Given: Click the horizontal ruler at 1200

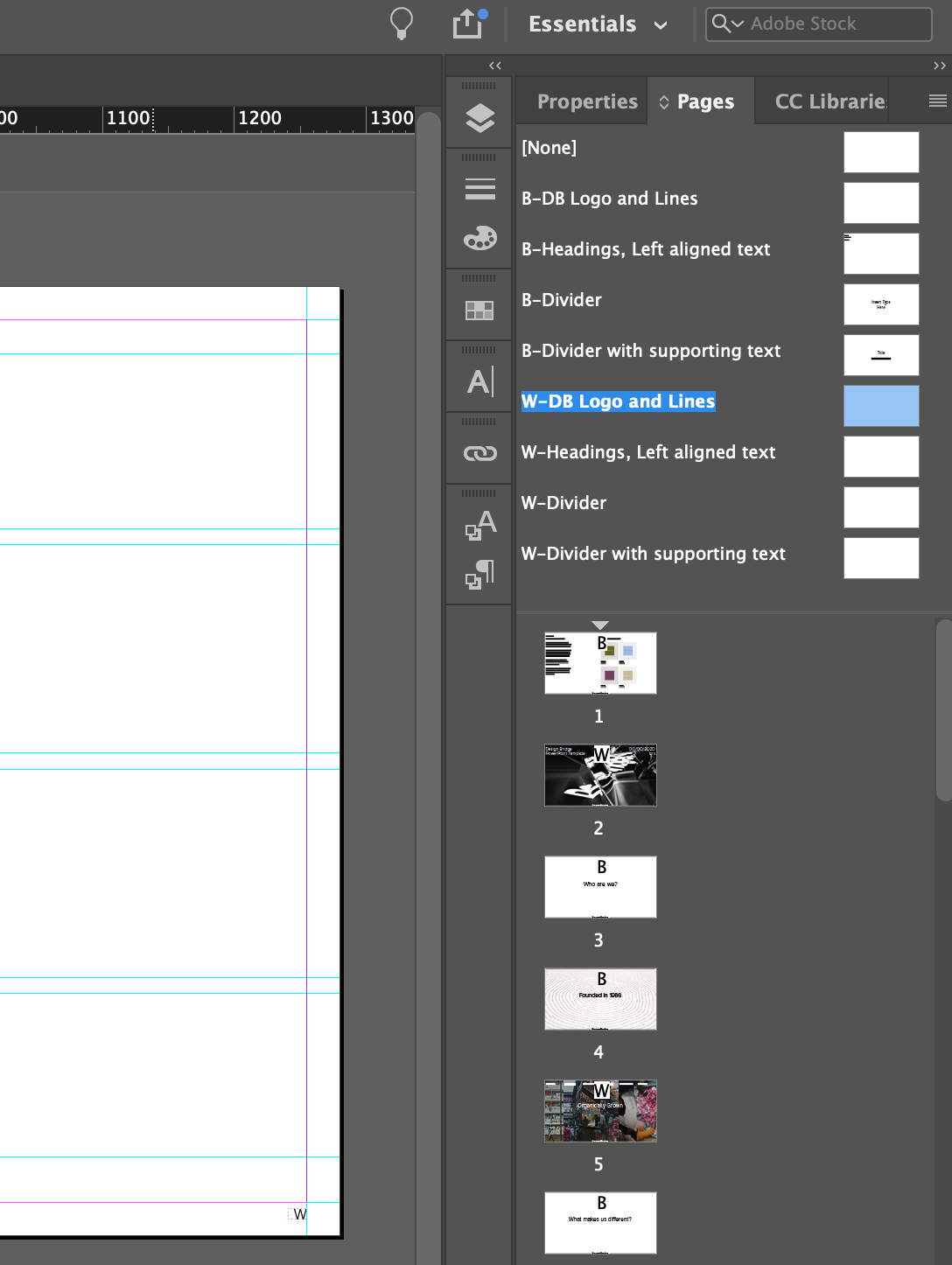Looking at the screenshot, I should 260,119.
